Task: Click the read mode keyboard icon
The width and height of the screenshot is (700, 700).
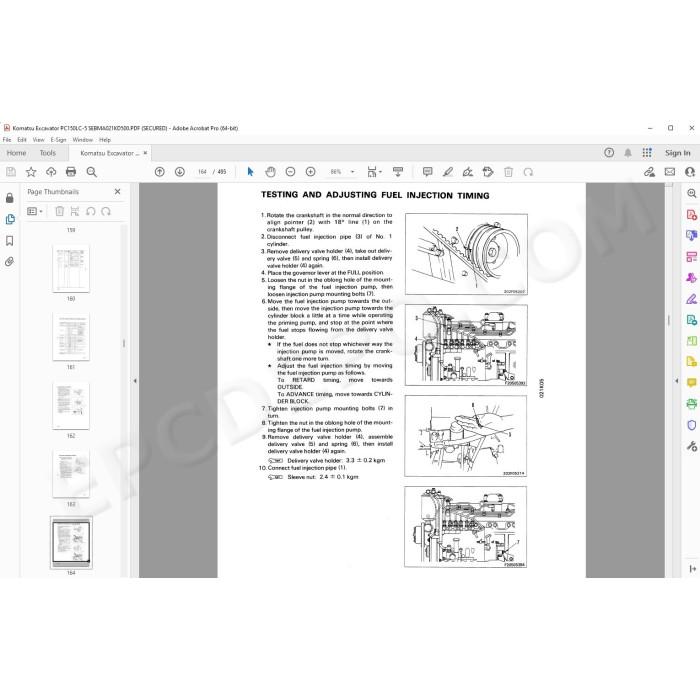Action: 398,172
